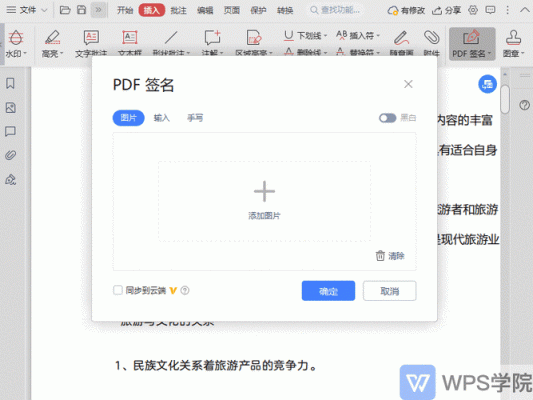Toggle the 黑白 switch
The image size is (533, 400).
click(388, 118)
